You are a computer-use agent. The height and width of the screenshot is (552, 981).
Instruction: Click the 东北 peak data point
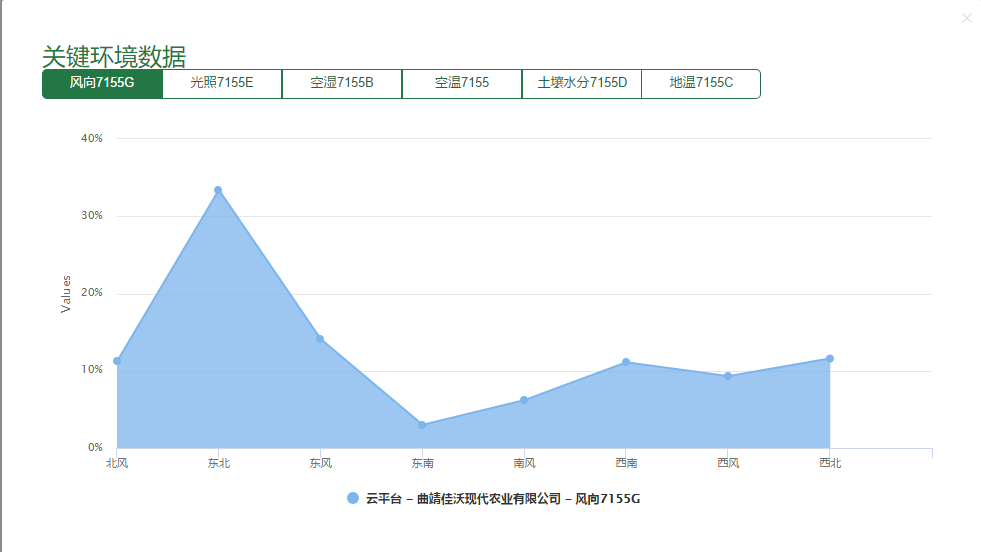click(218, 190)
